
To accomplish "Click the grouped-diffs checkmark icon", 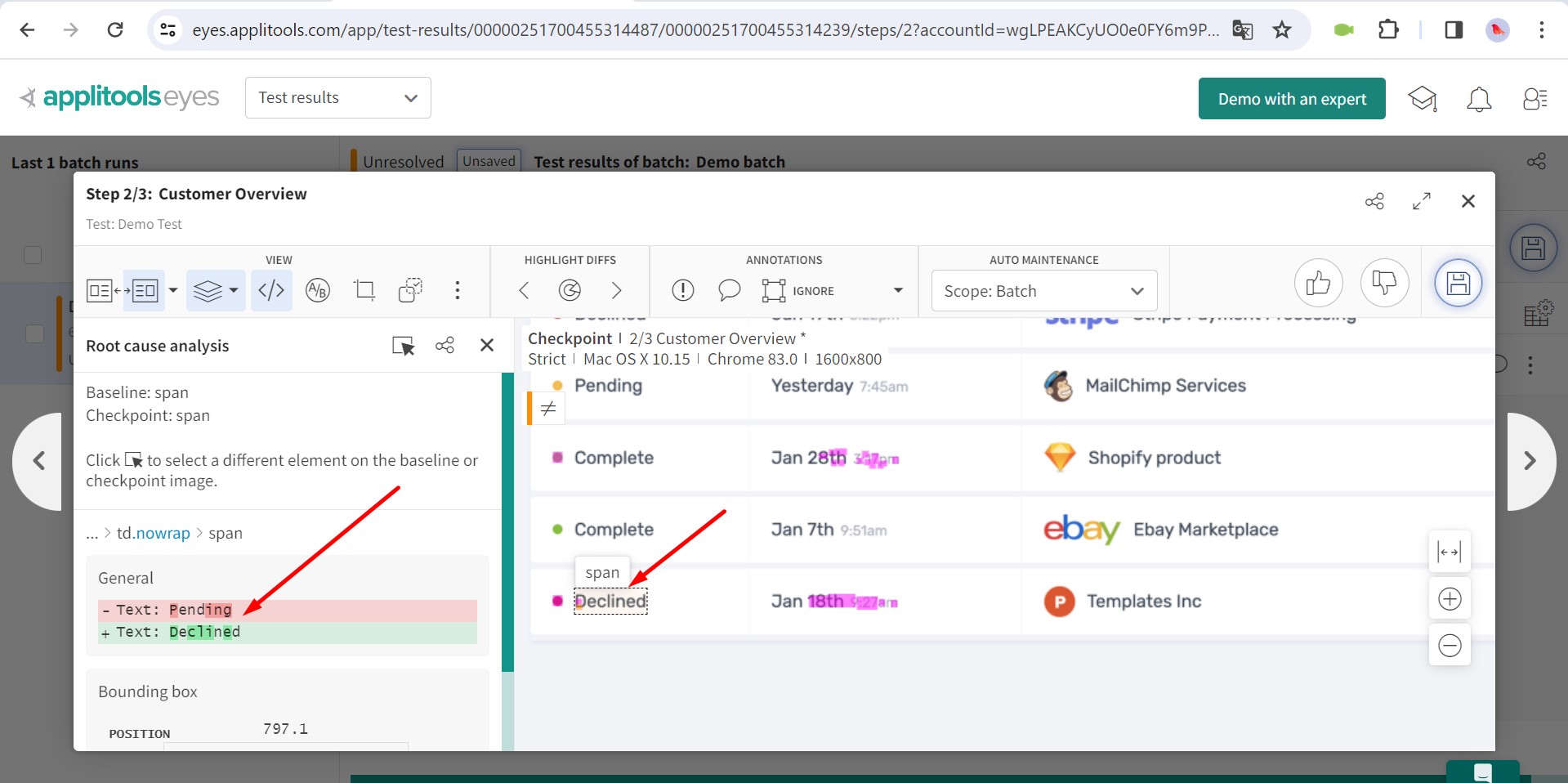I will click(x=410, y=290).
